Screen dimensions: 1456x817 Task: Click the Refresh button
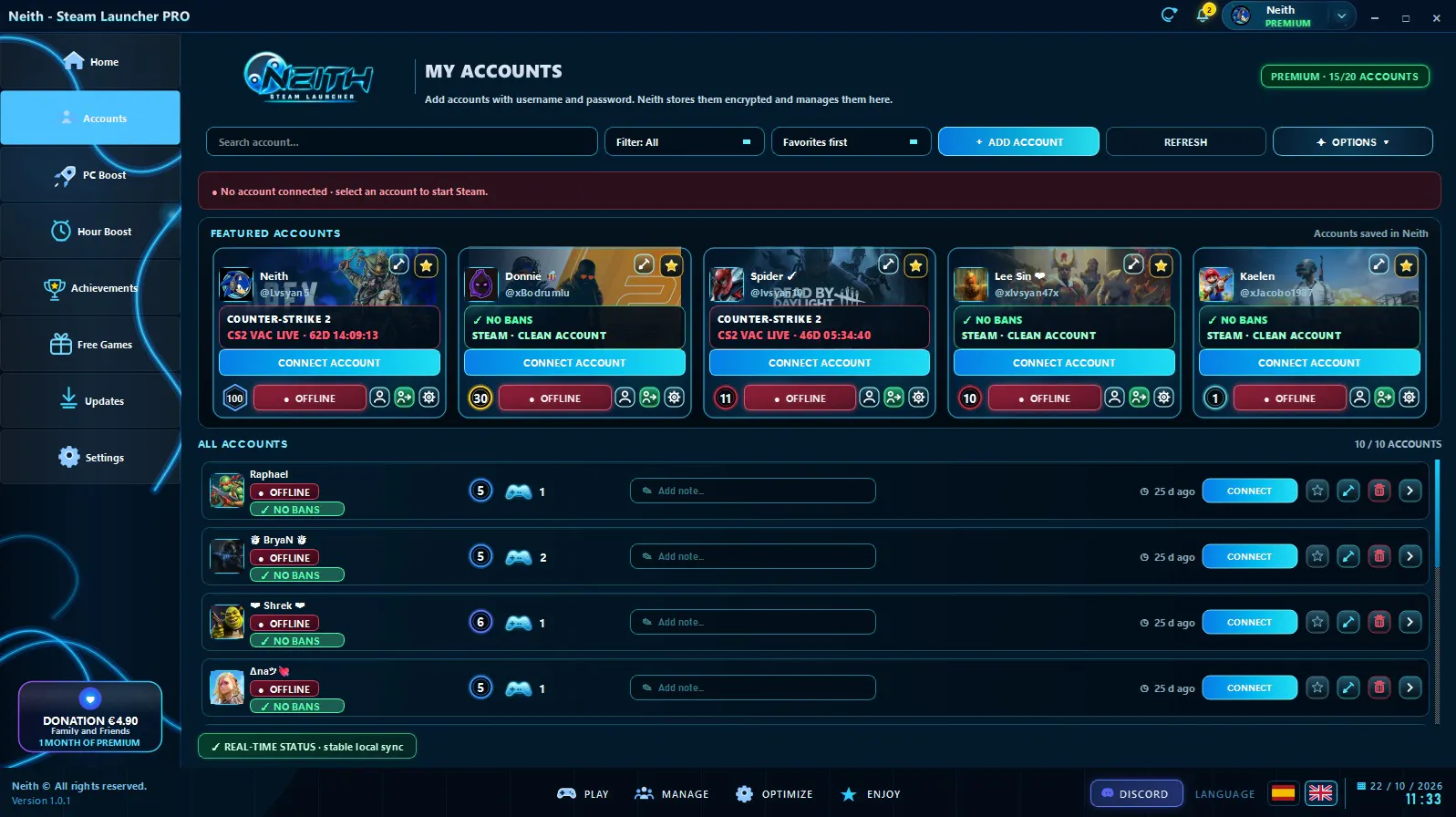tap(1185, 141)
